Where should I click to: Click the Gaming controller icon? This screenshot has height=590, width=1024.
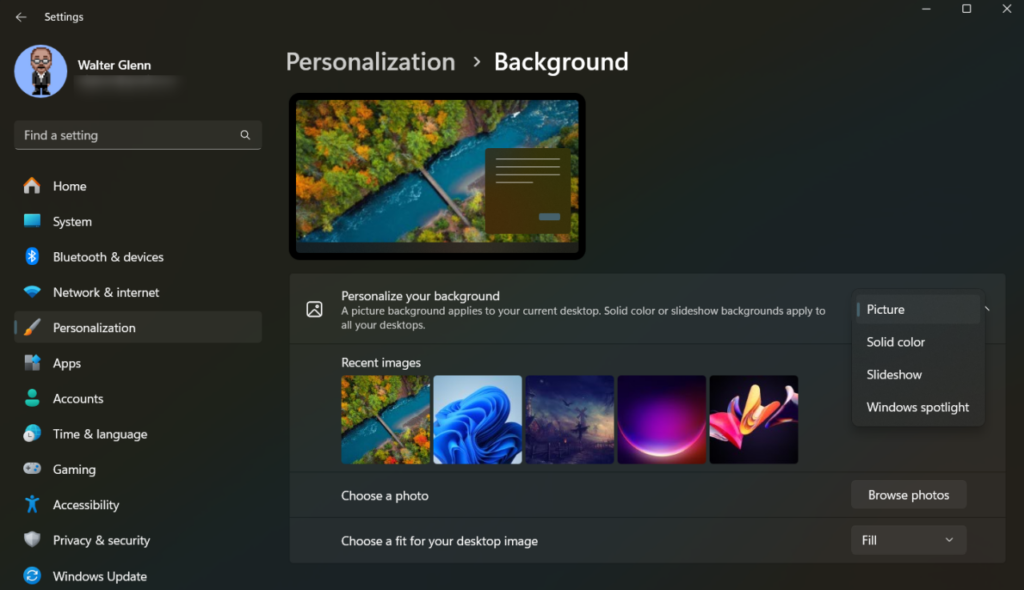[x=32, y=468]
